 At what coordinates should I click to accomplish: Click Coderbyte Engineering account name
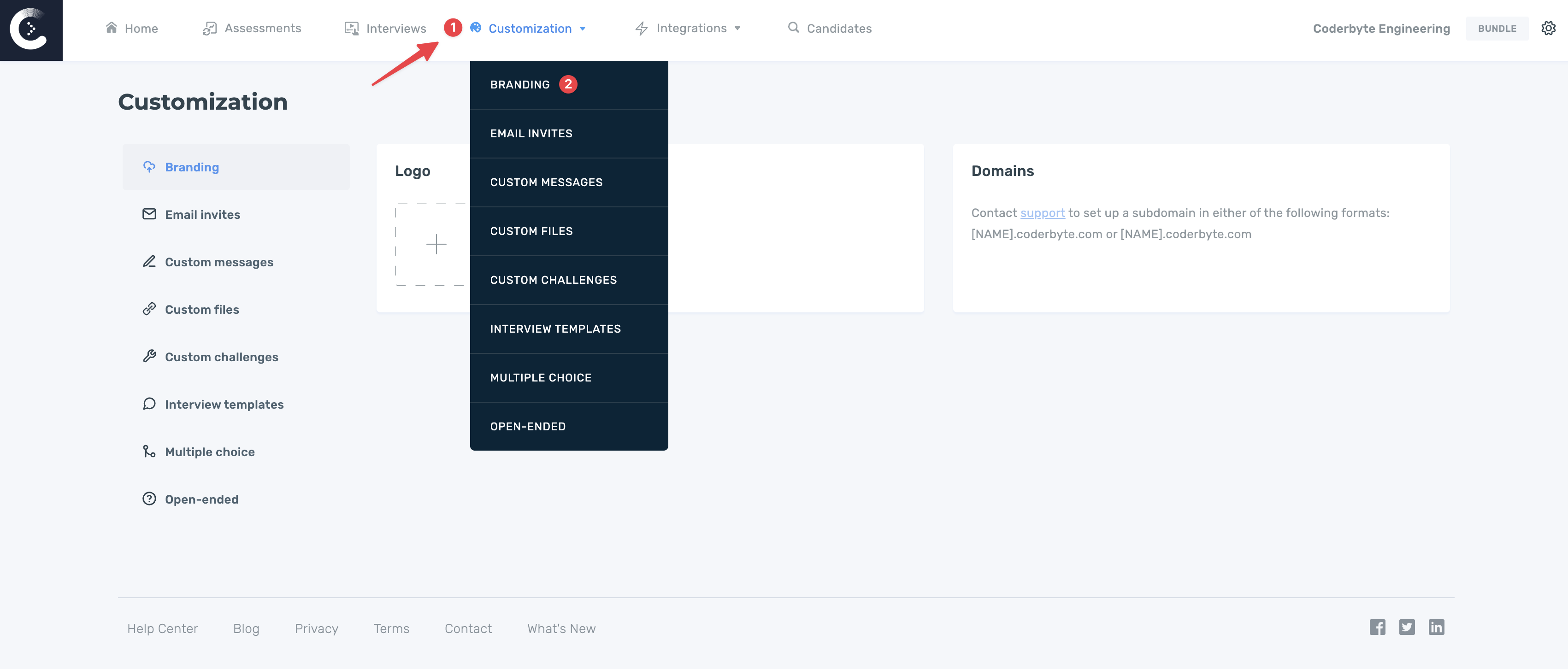(1381, 29)
